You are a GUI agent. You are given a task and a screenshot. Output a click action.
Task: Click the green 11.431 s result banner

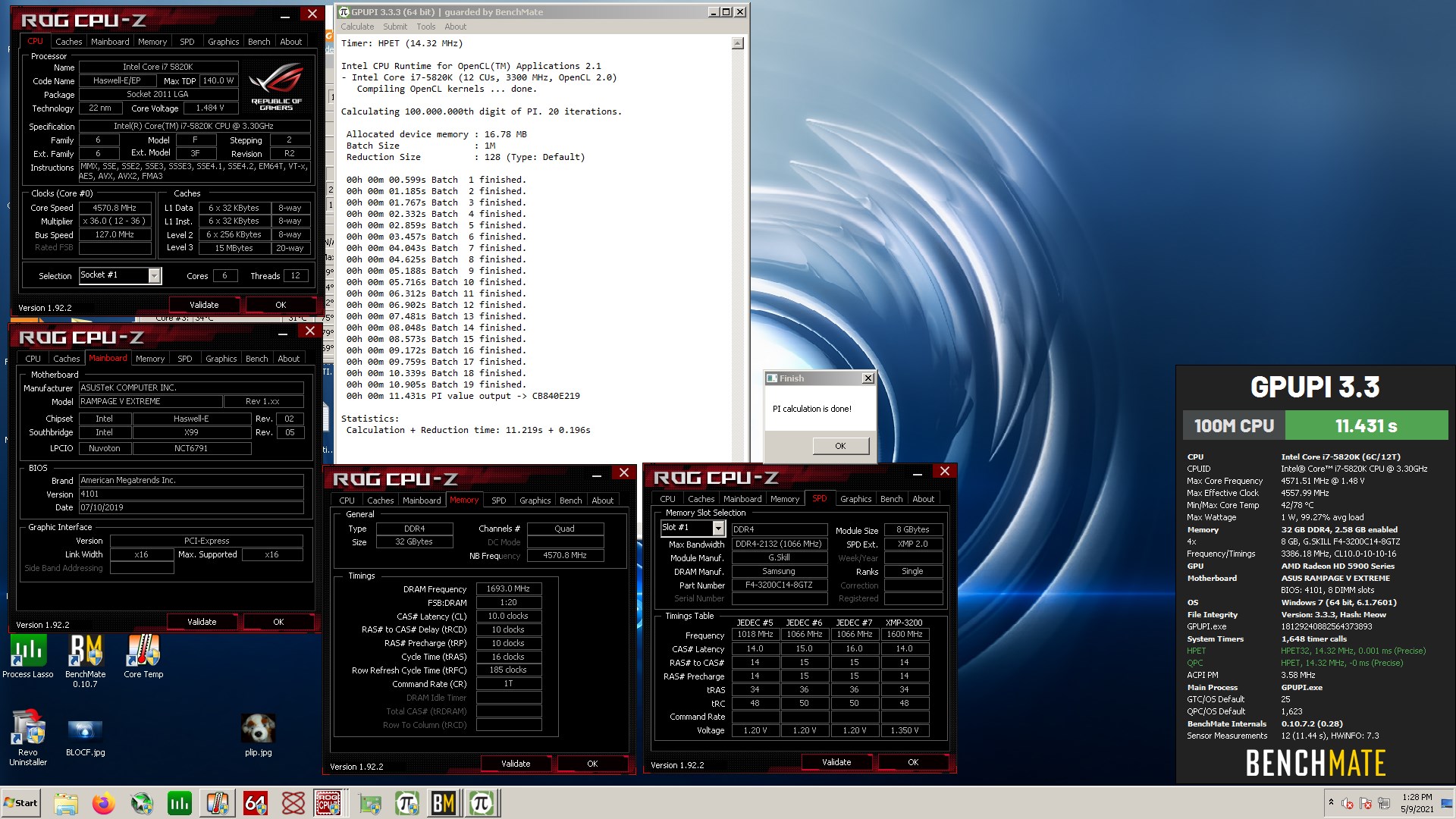[1366, 425]
